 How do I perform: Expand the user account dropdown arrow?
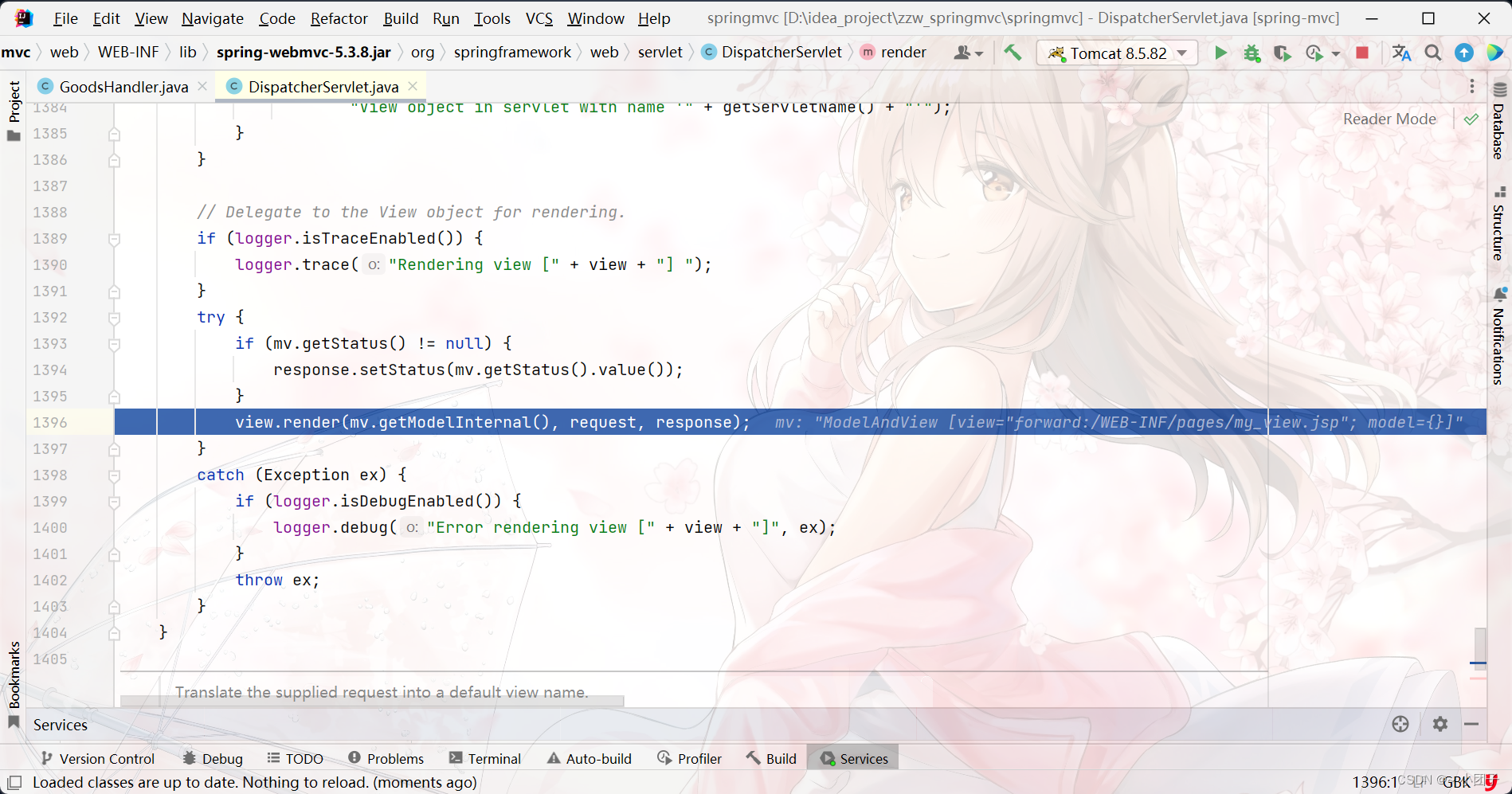click(x=979, y=53)
